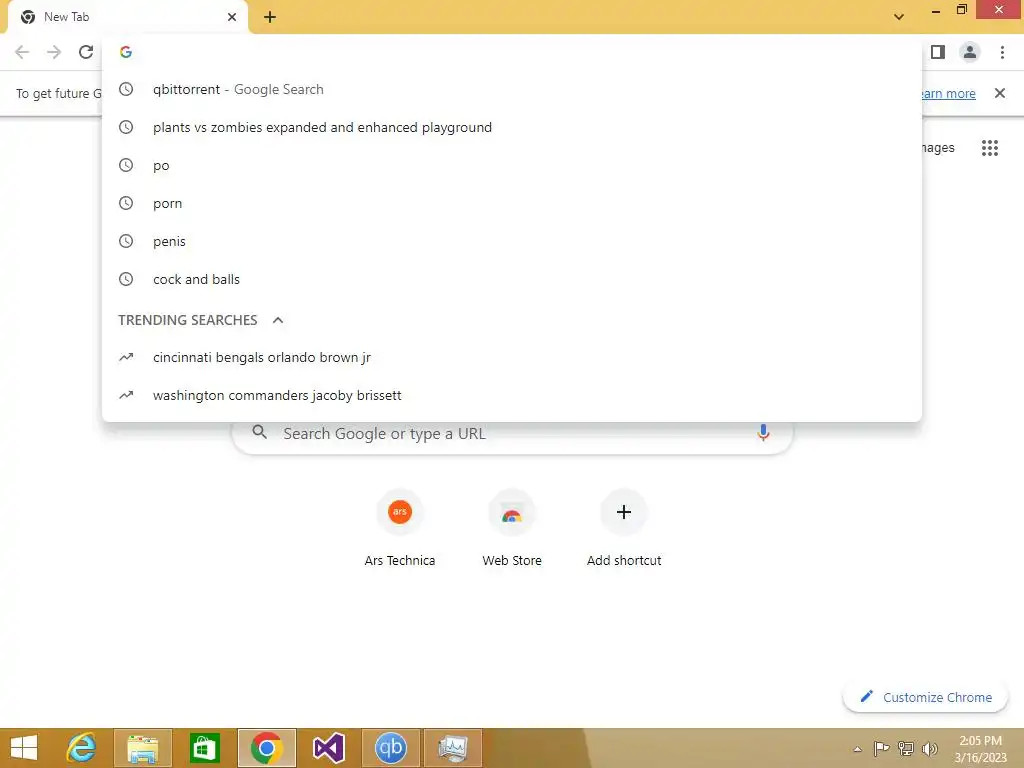Click the browser back arrow
The height and width of the screenshot is (768, 1024).
pos(22,52)
